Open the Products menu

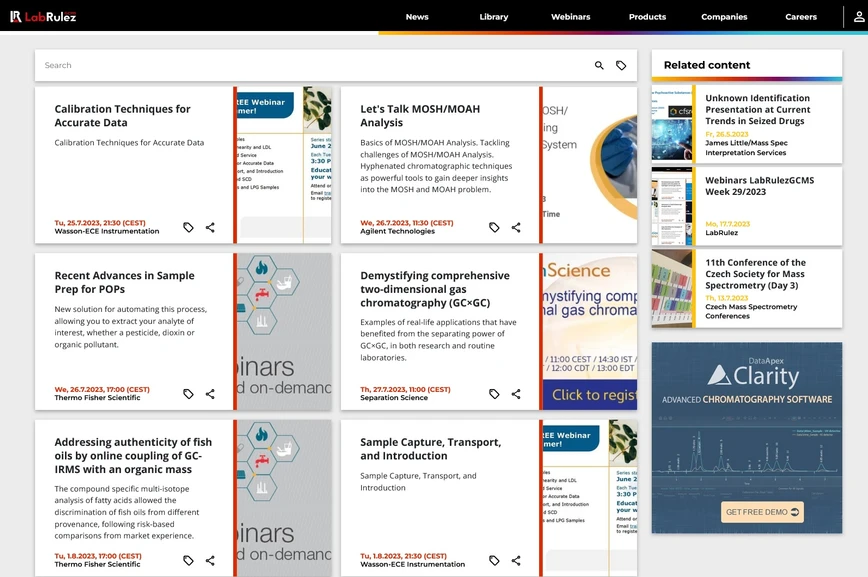647,17
